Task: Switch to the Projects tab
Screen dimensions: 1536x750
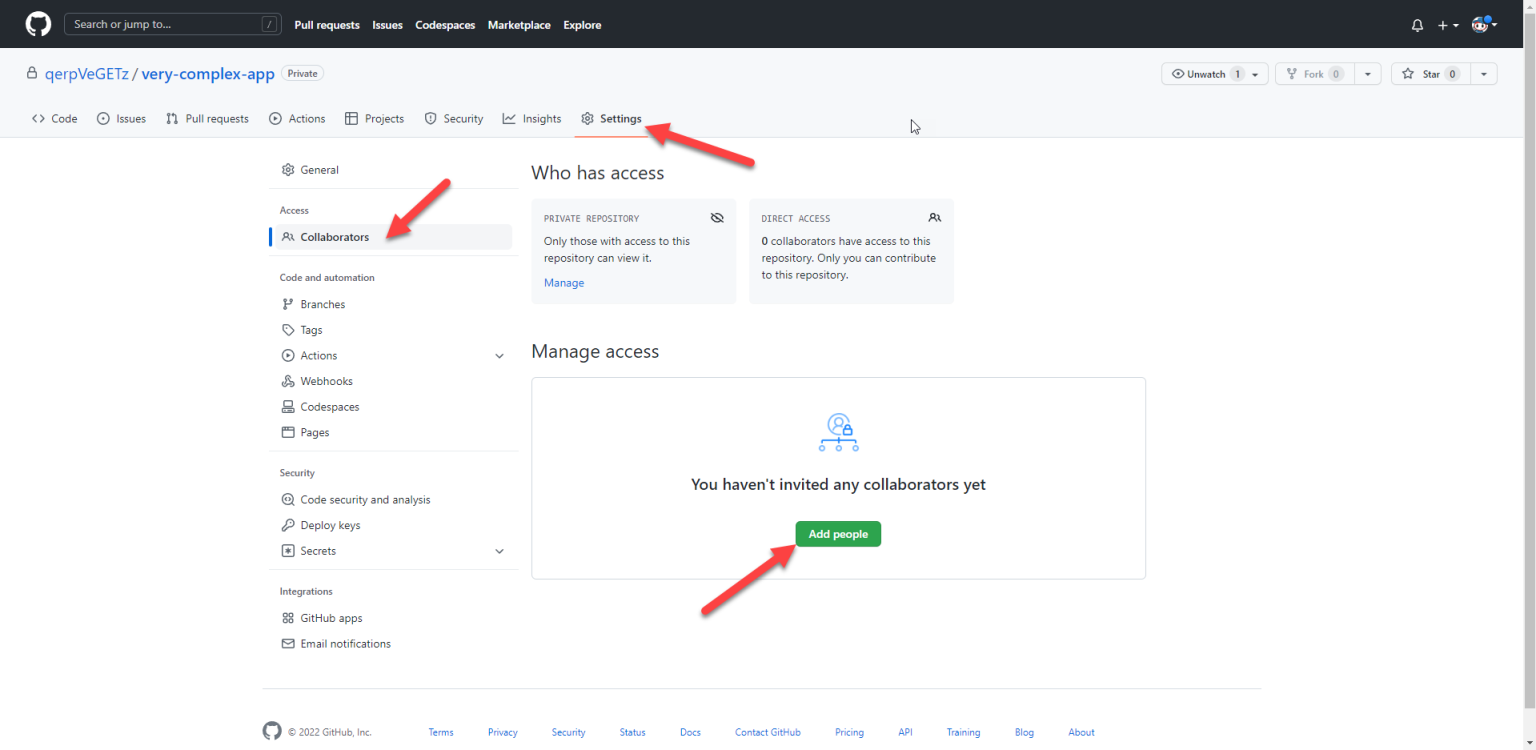Action: 374,118
